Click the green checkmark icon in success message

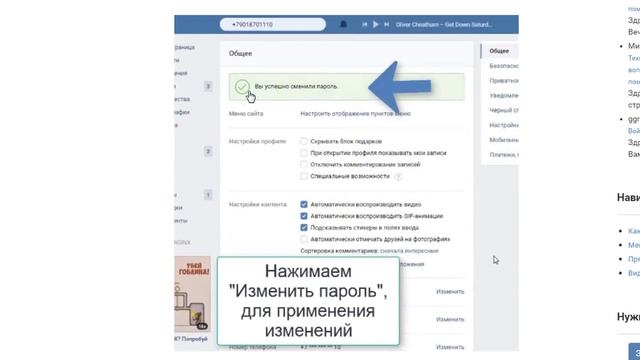click(x=242, y=87)
